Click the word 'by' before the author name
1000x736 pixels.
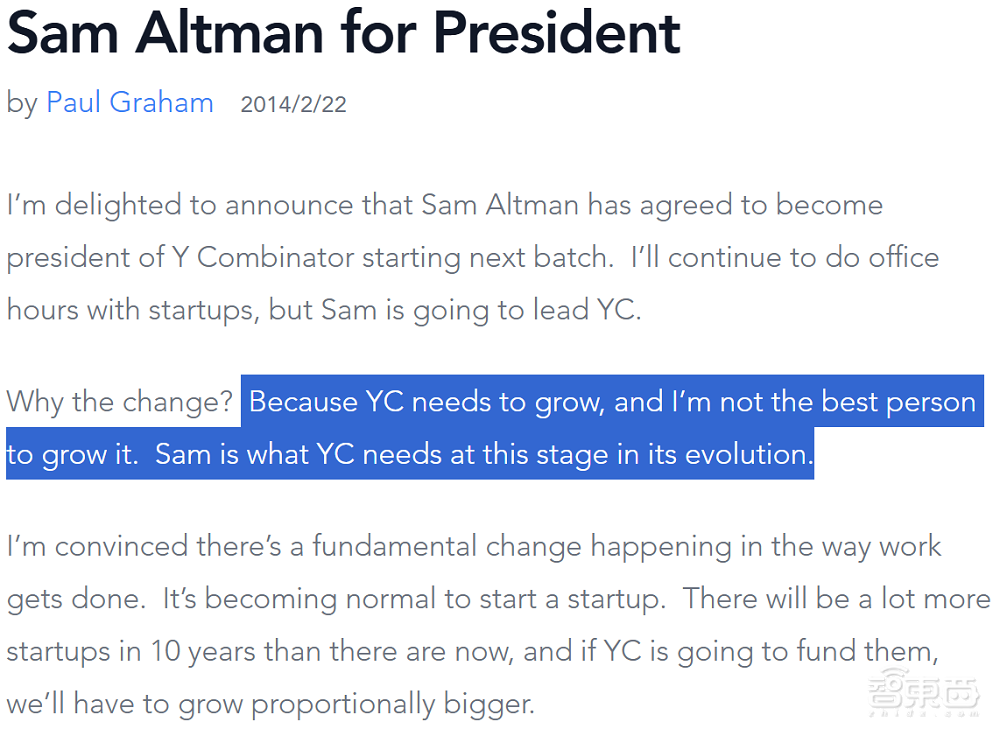tap(22, 103)
